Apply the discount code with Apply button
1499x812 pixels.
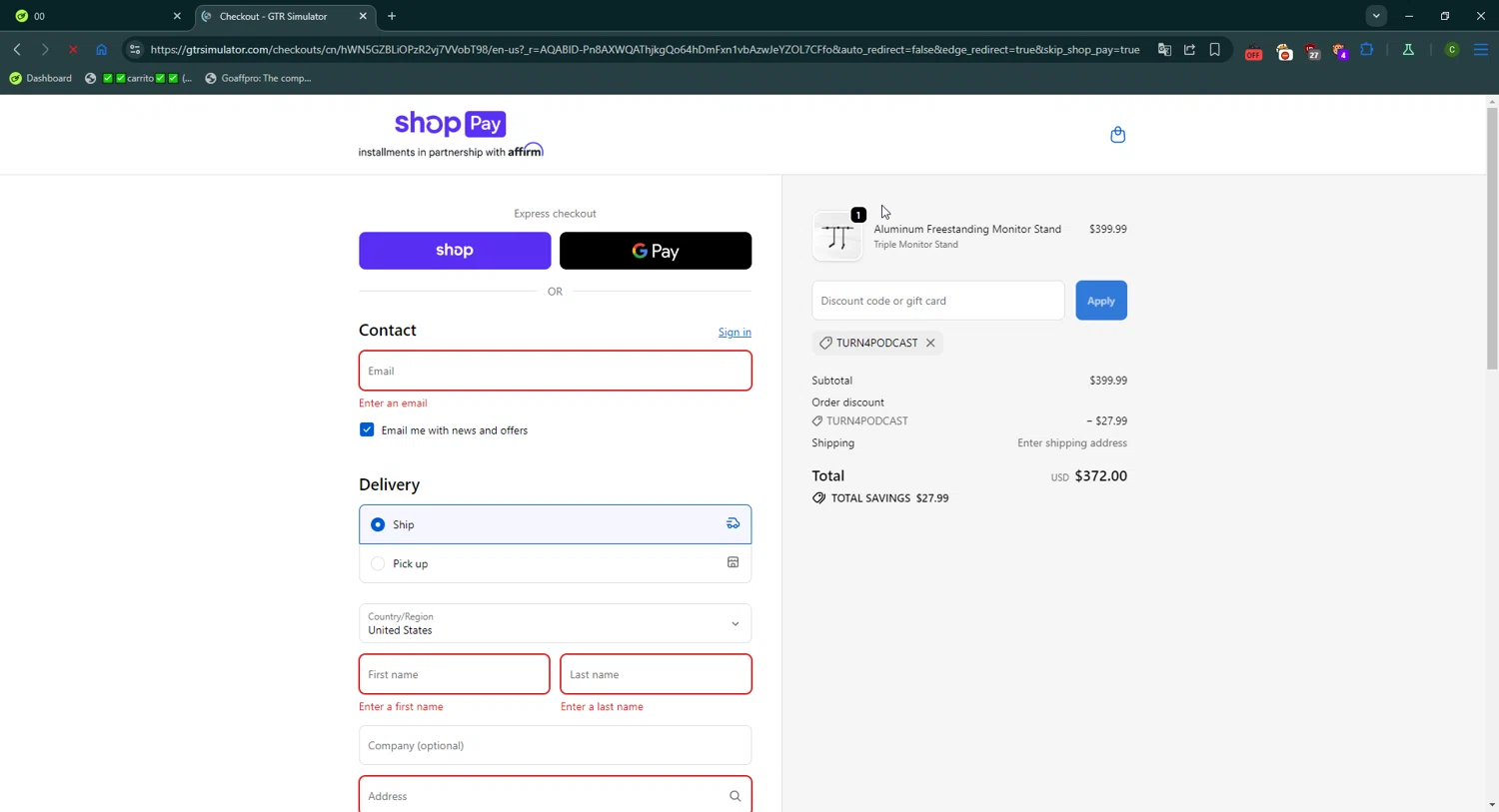1101,301
